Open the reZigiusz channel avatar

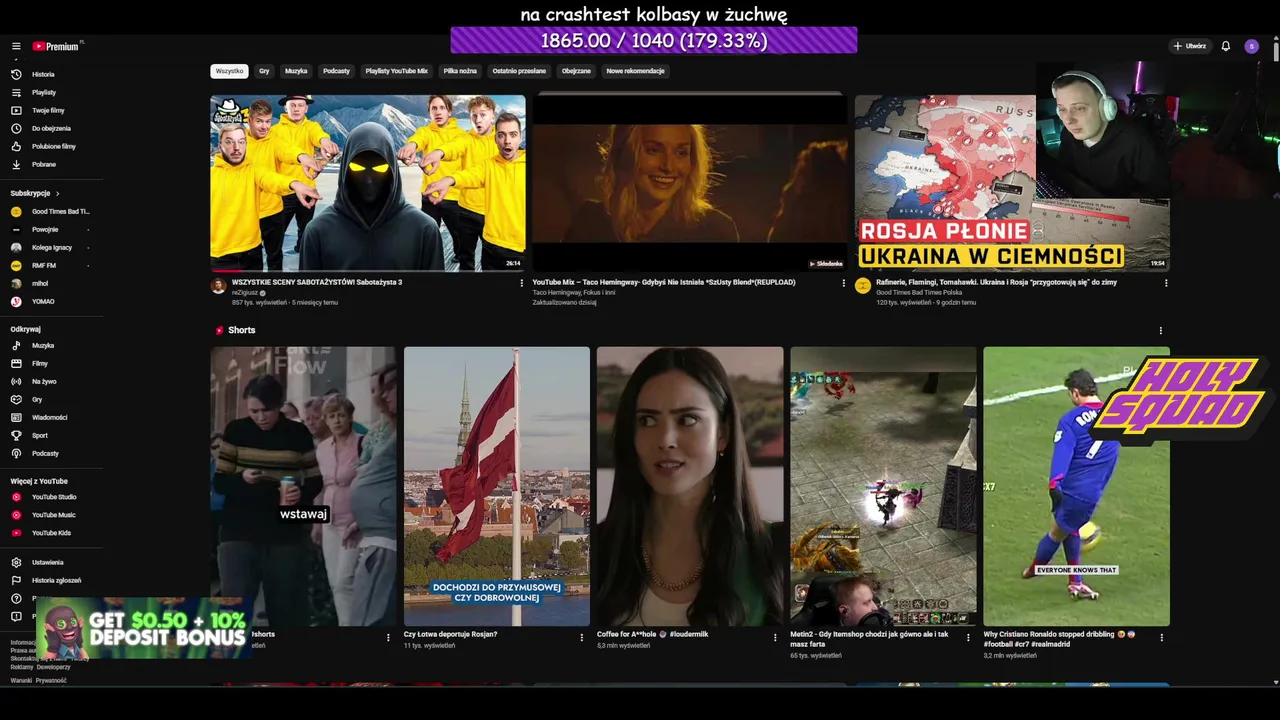click(218, 286)
